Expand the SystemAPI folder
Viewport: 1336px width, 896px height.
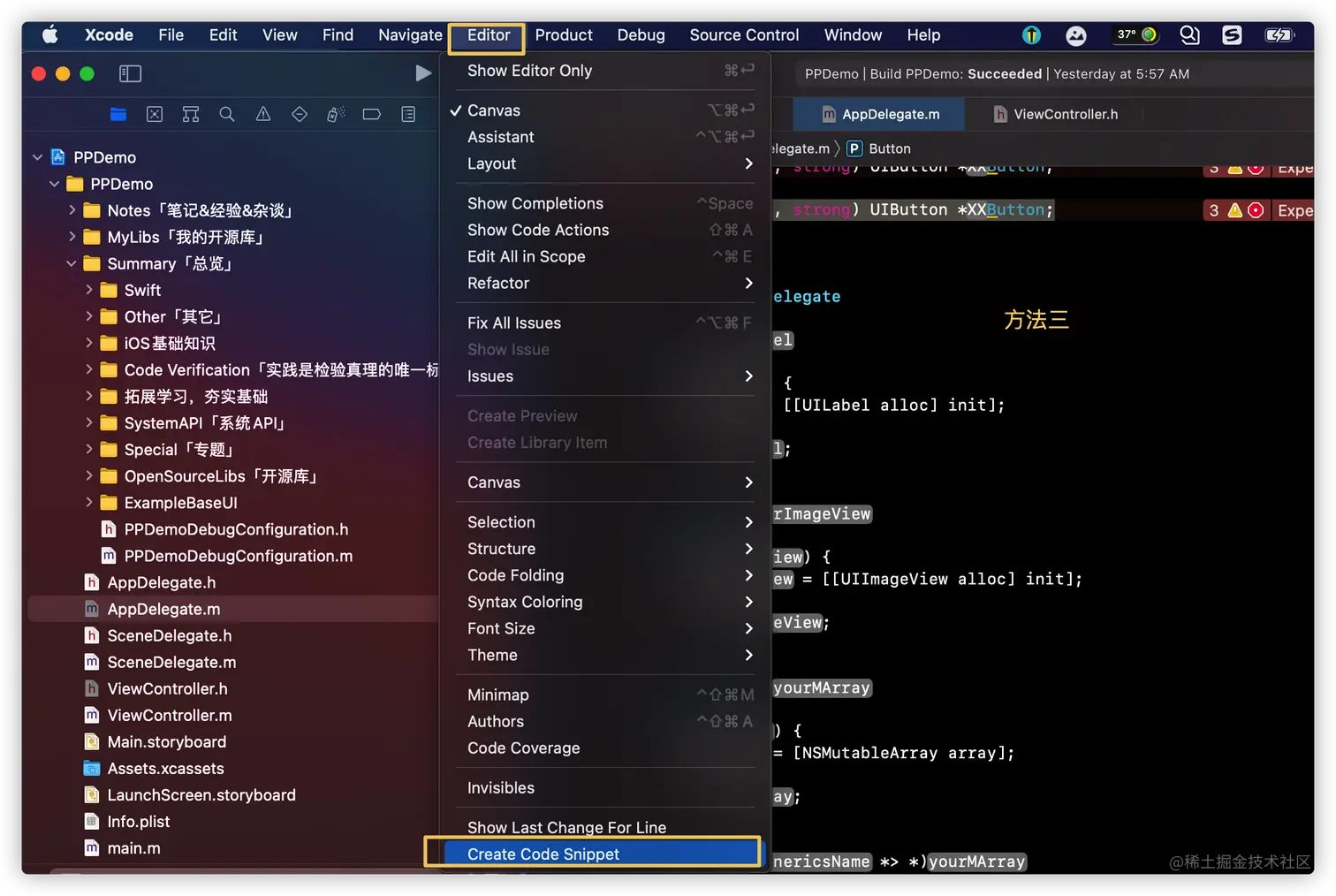pyautogui.click(x=89, y=422)
